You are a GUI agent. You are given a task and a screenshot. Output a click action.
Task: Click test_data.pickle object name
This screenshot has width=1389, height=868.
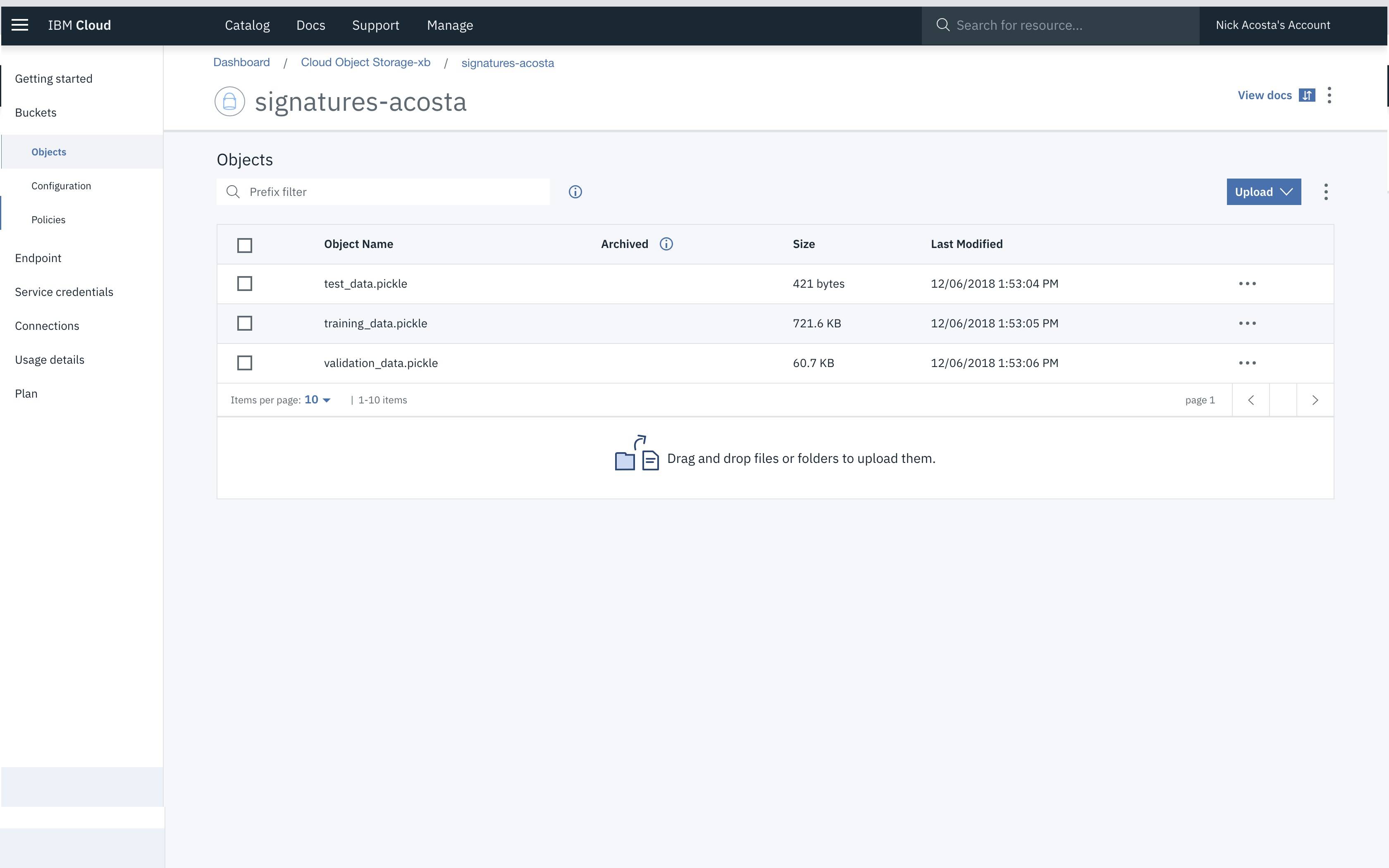coord(365,284)
